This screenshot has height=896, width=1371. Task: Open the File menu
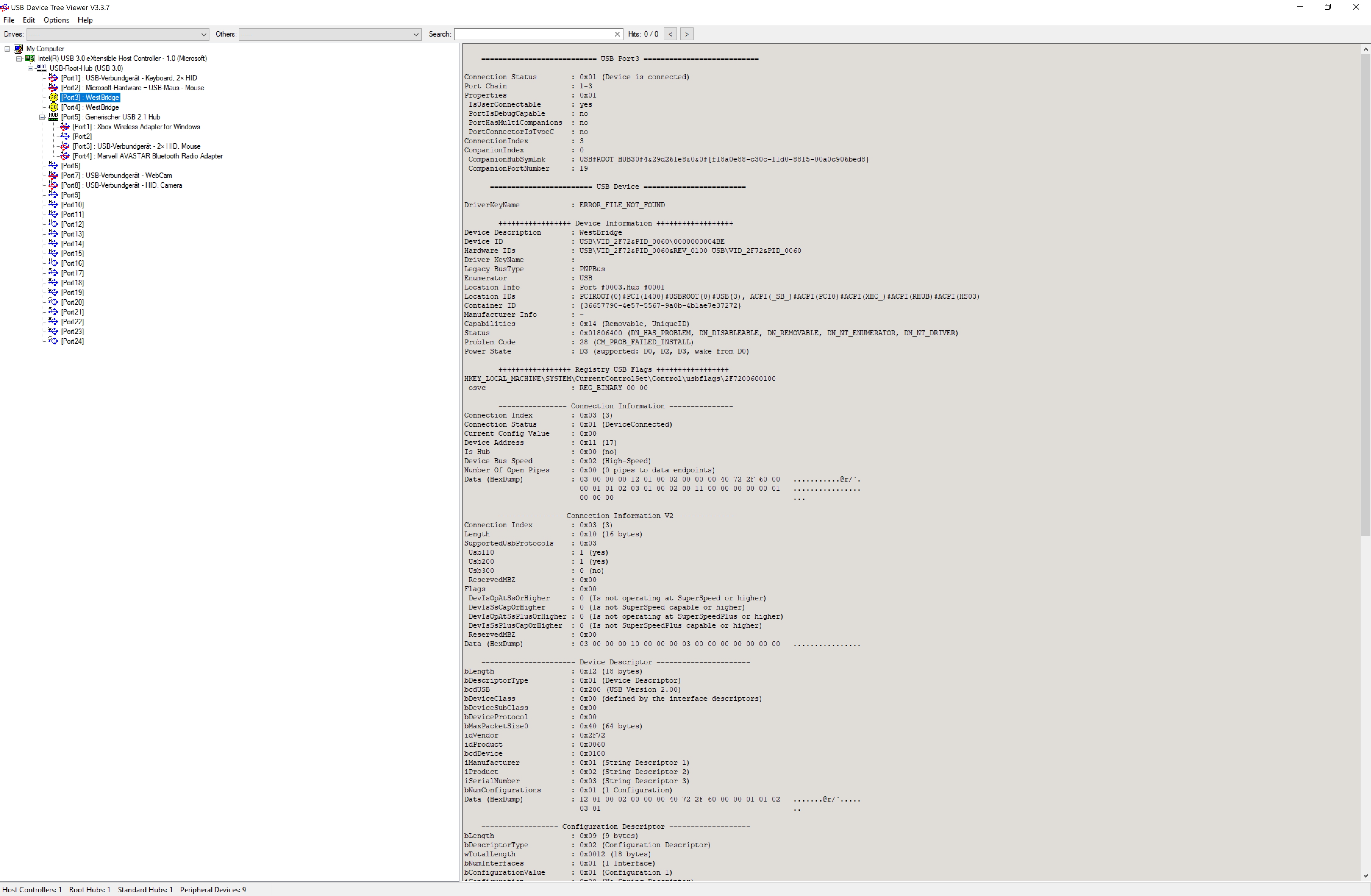(x=9, y=20)
